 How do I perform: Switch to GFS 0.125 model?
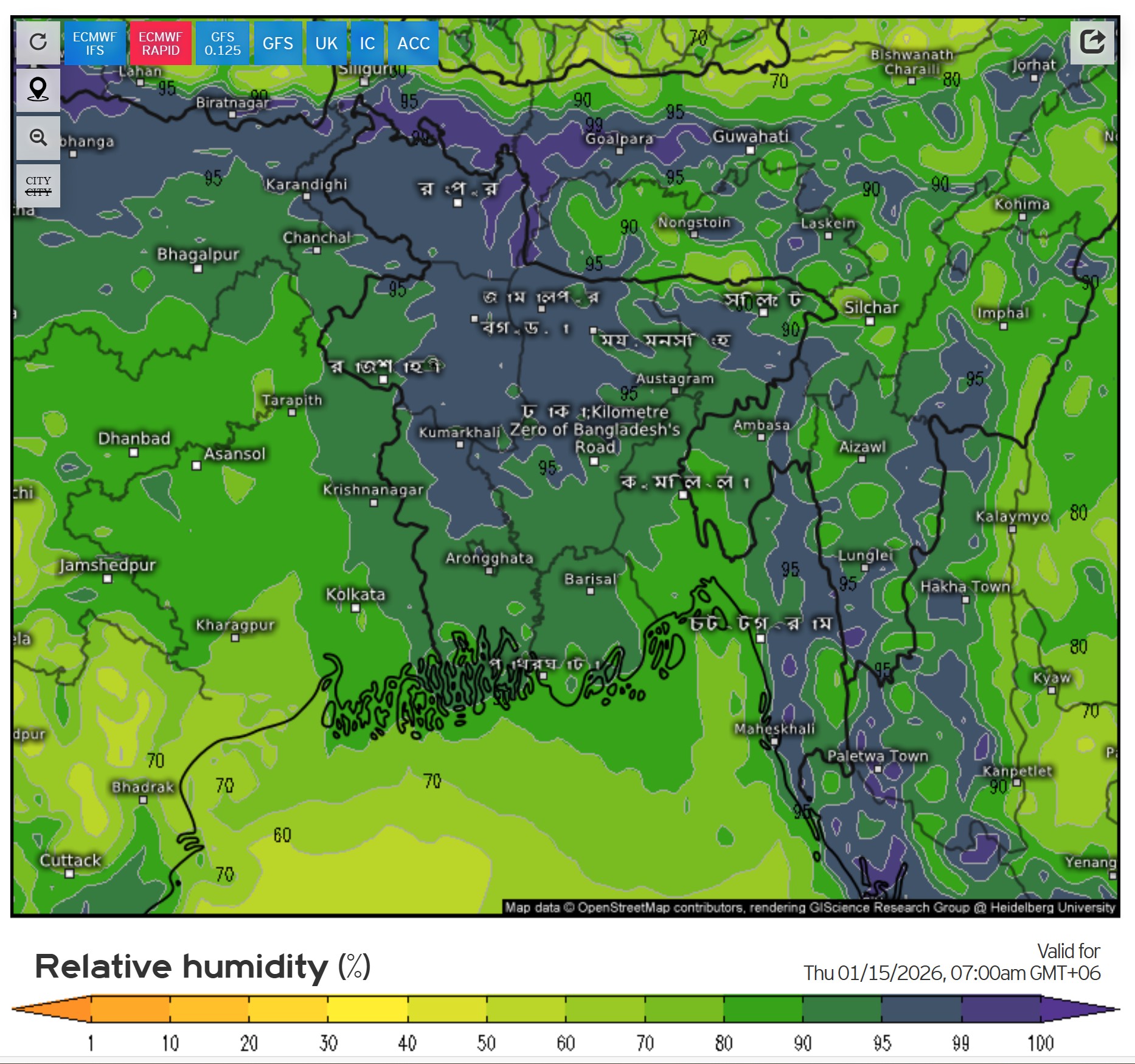pos(223,43)
